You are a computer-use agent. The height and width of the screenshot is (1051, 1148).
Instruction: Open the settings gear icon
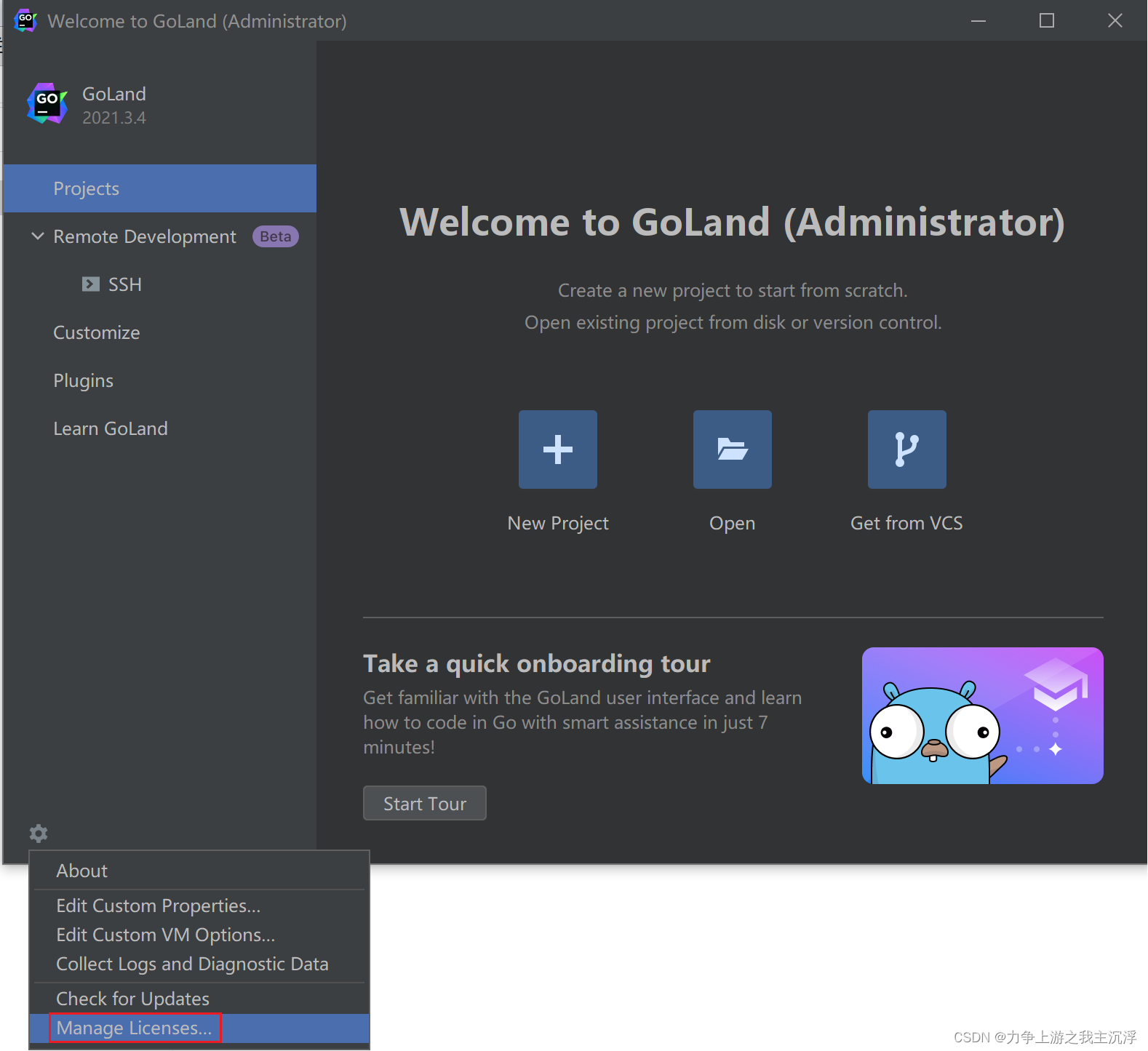(39, 833)
